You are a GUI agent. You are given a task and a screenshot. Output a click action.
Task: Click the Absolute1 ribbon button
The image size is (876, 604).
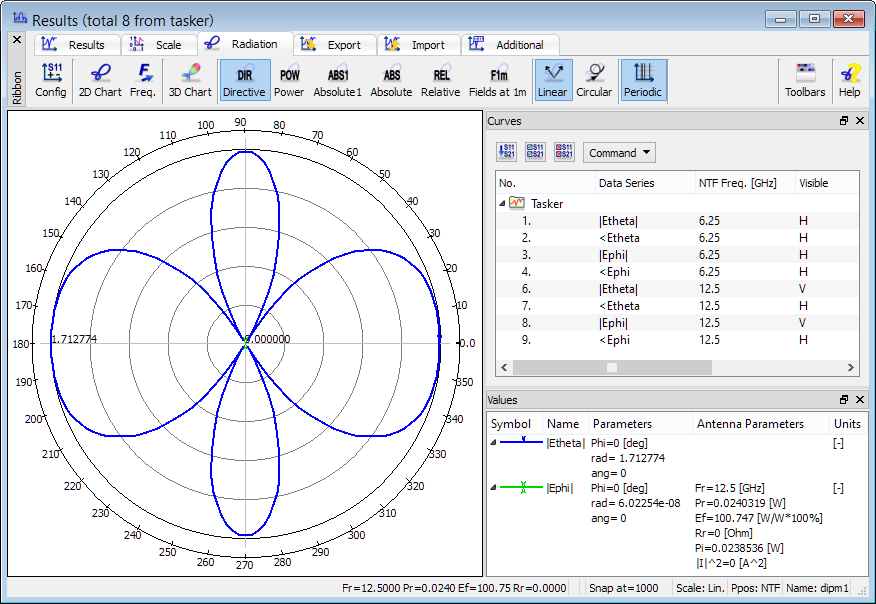(338, 81)
